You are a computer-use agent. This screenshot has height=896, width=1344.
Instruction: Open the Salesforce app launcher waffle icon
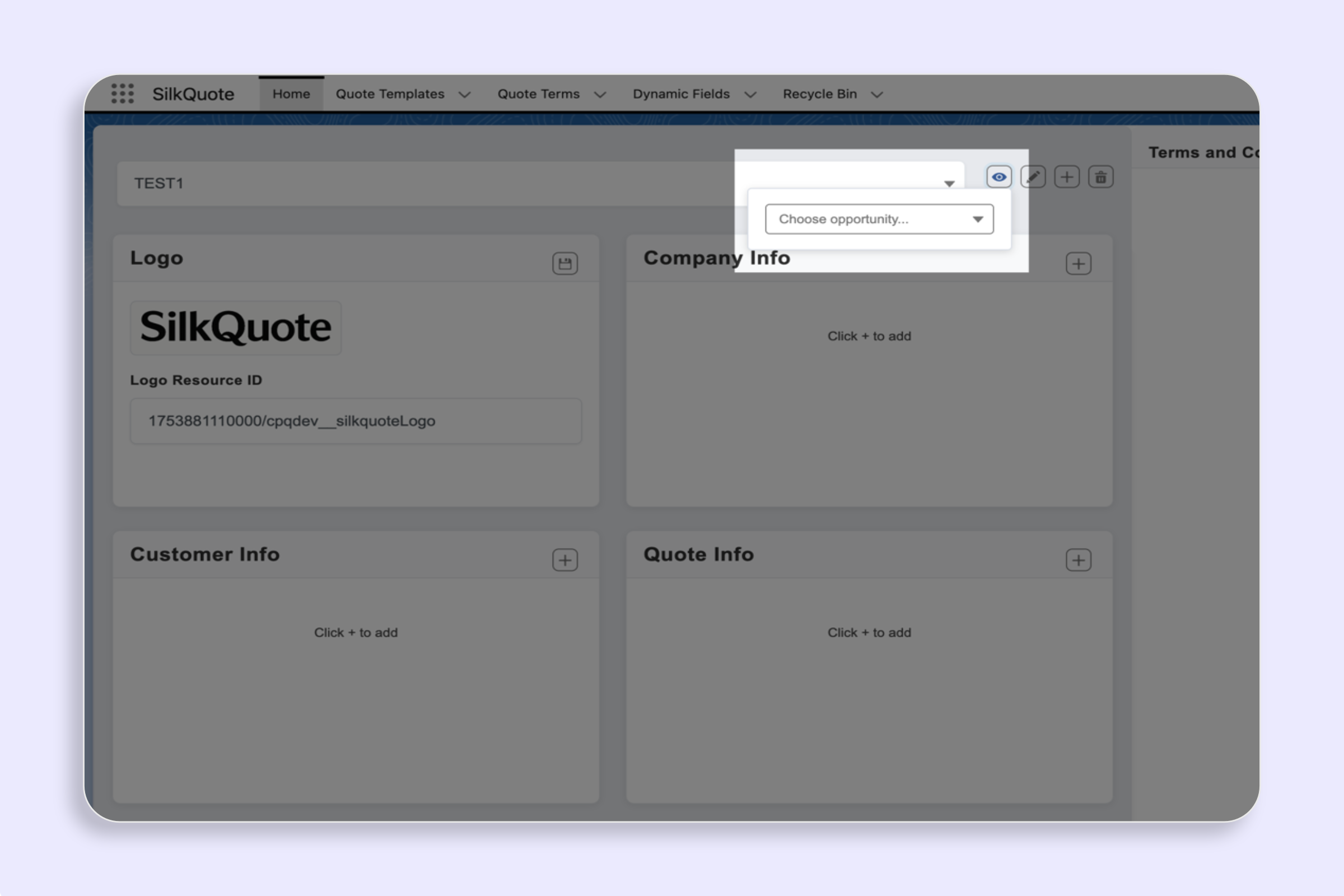pyautogui.click(x=123, y=93)
